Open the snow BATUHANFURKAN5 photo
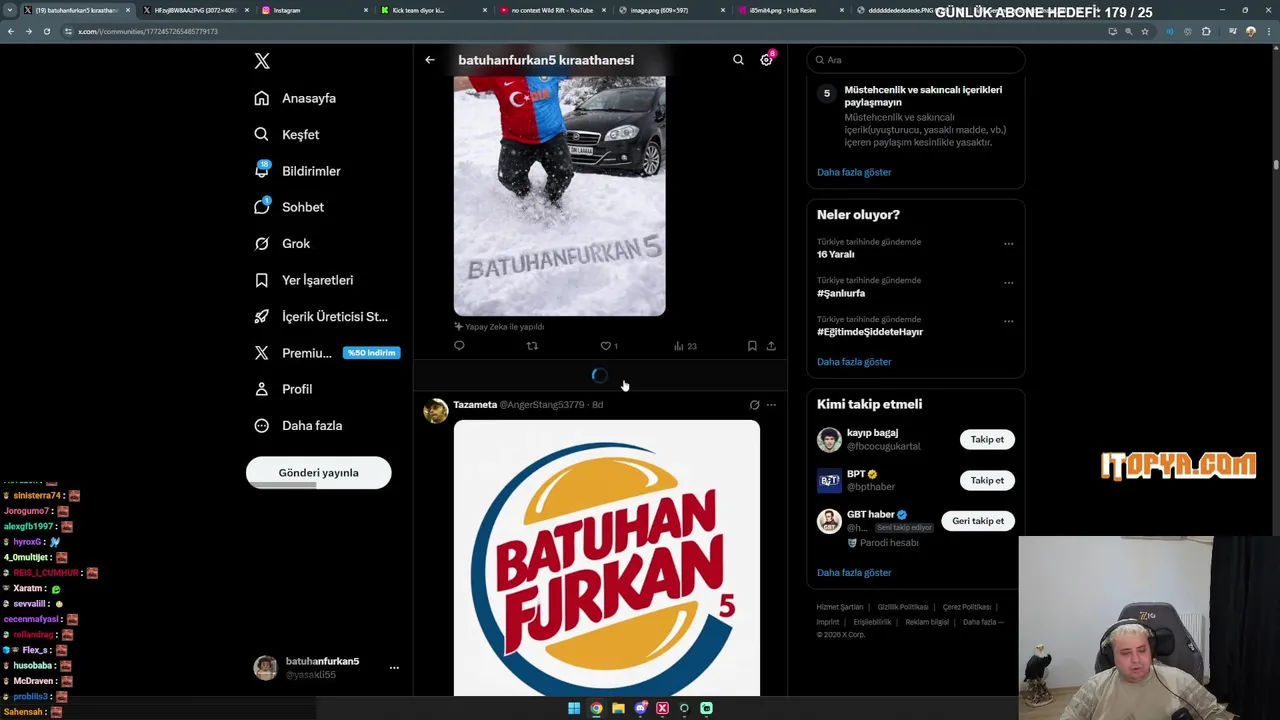Screen dimensions: 1280x720 559,196
